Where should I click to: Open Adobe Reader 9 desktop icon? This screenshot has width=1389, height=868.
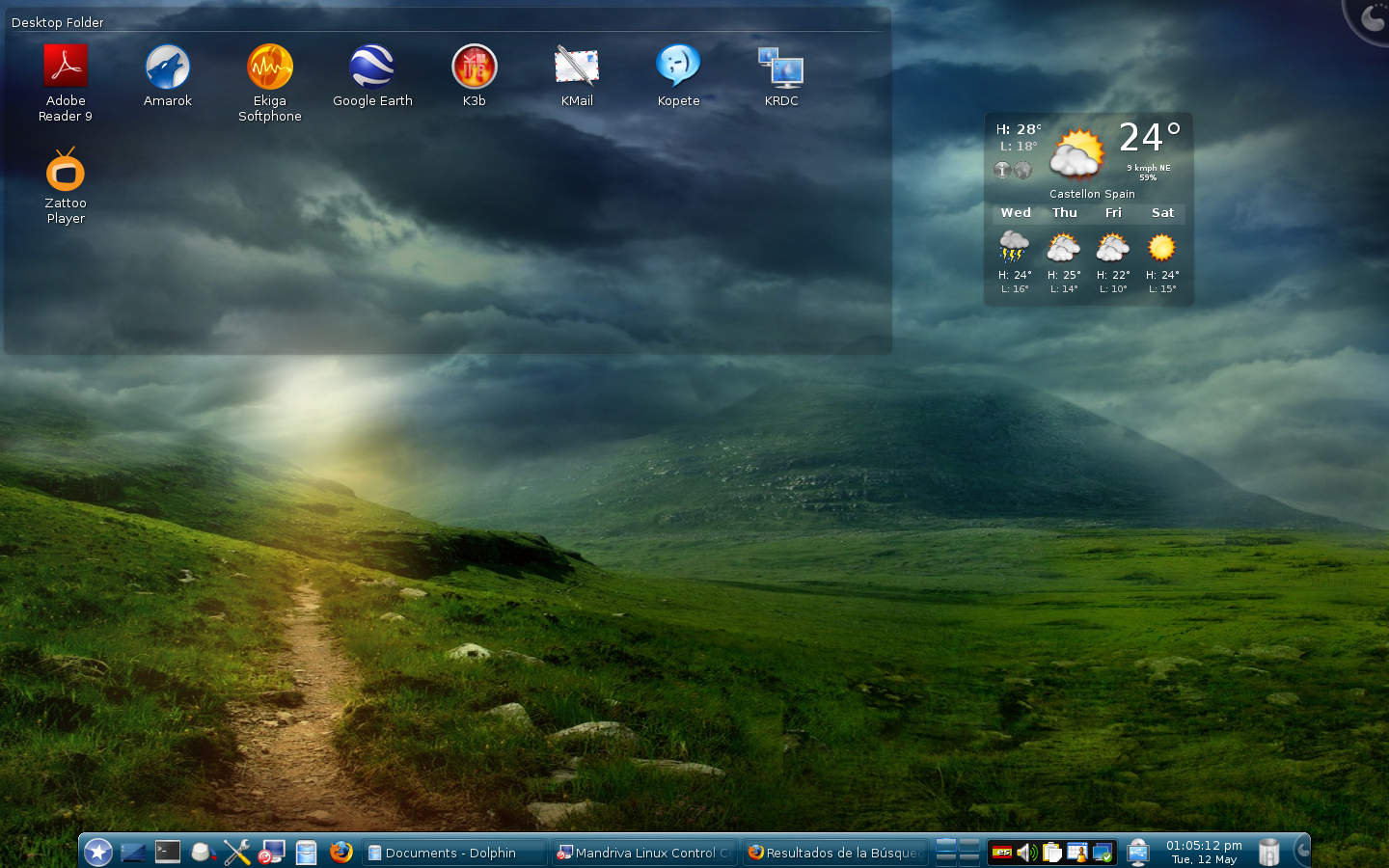coord(66,68)
